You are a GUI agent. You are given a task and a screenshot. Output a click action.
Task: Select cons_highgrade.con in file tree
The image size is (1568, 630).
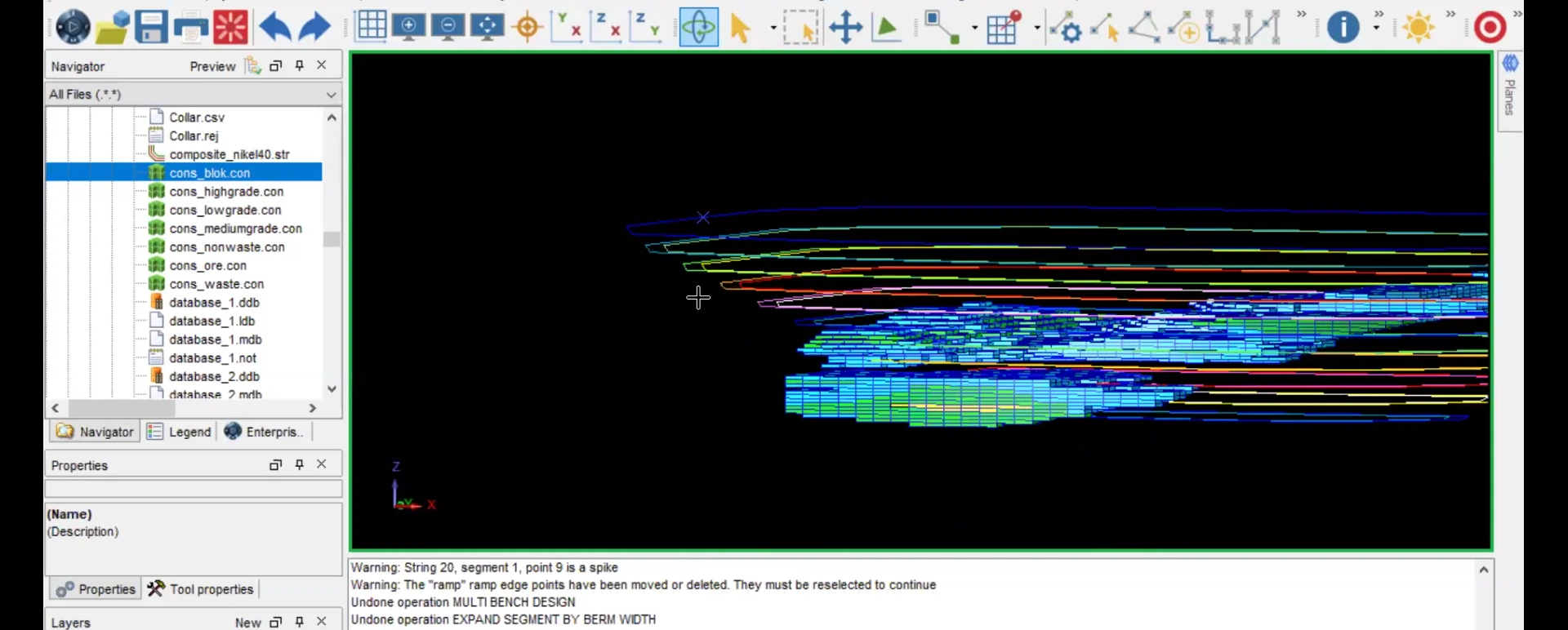coord(226,192)
